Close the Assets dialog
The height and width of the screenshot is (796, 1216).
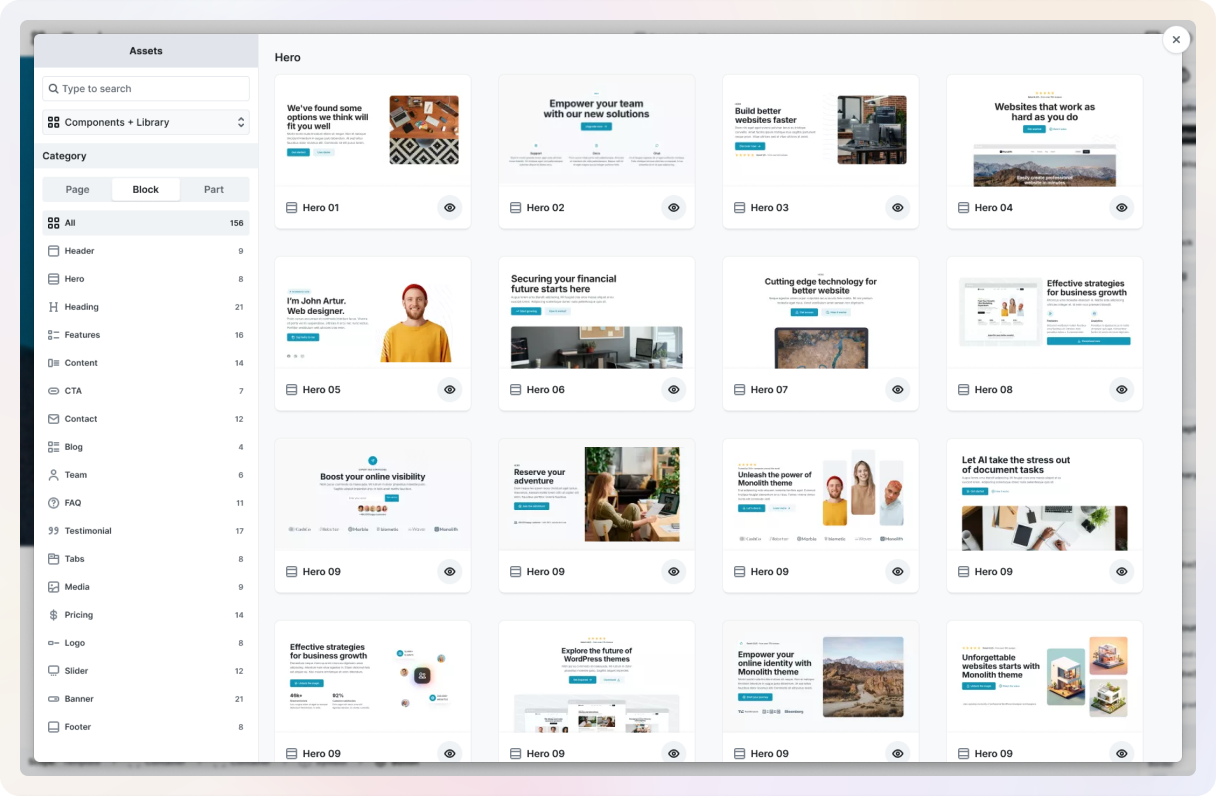(x=1176, y=40)
